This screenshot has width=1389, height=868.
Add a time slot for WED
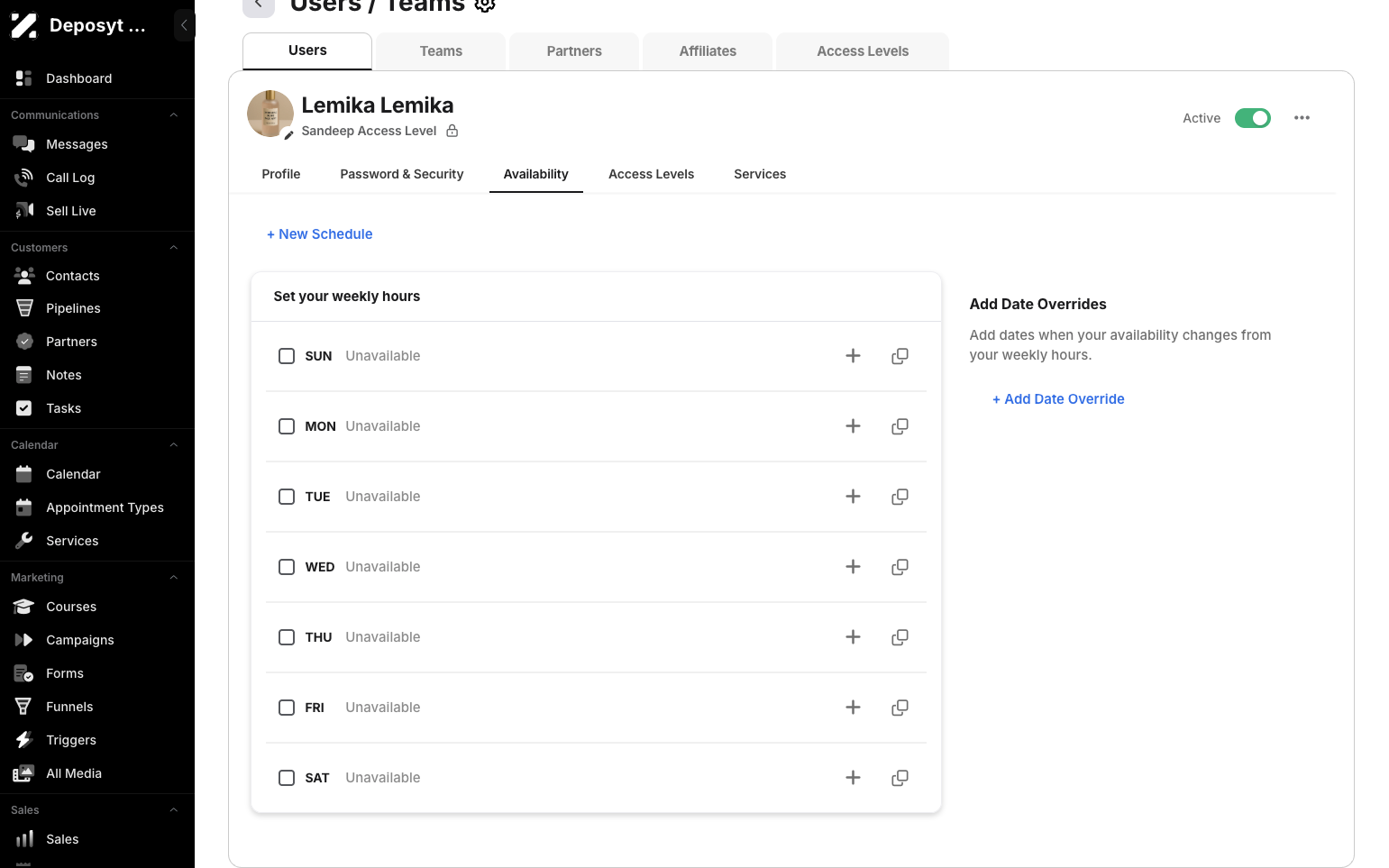853,567
